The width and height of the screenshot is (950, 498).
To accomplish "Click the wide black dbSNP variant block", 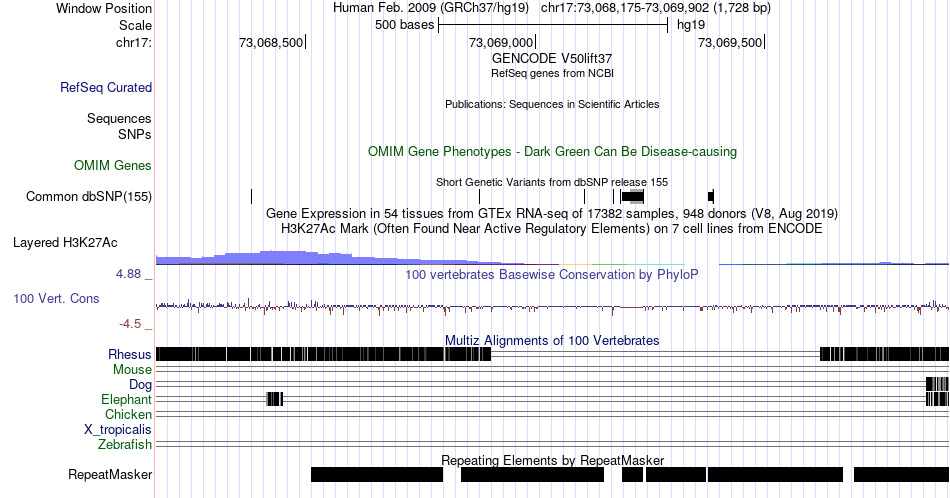I will (633, 196).
